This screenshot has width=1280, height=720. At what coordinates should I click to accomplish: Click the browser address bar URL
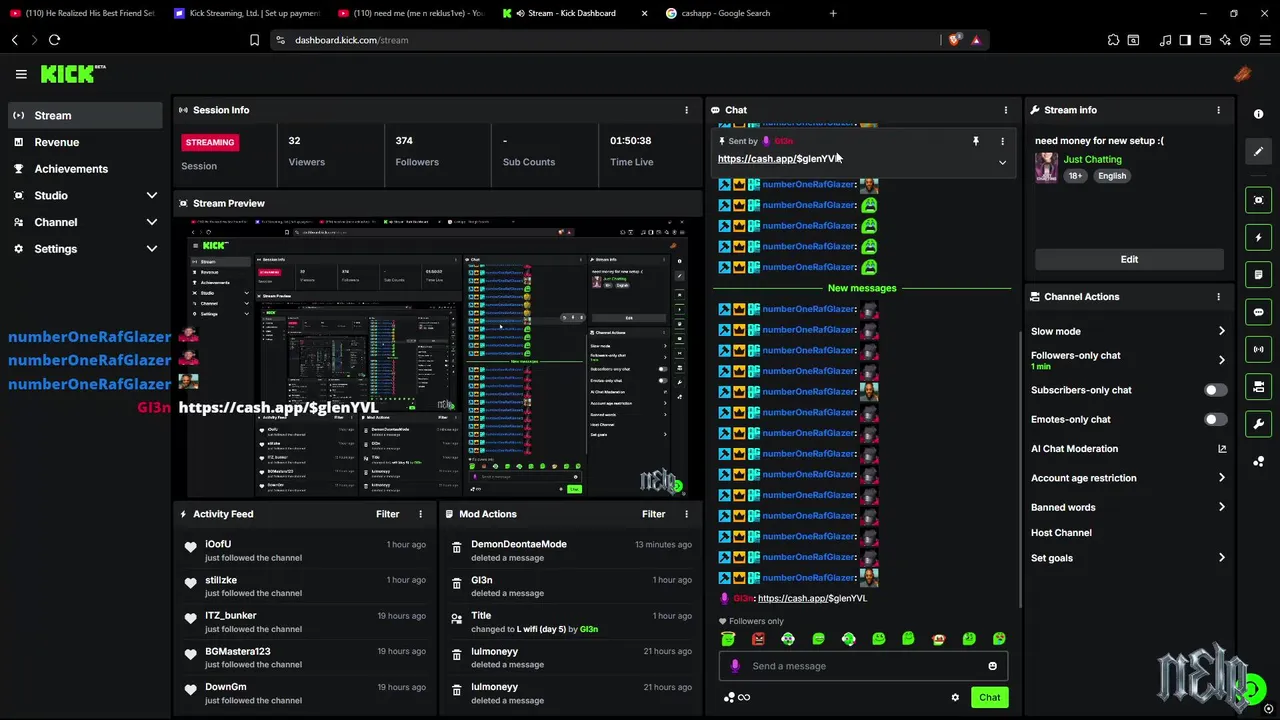pos(351,40)
